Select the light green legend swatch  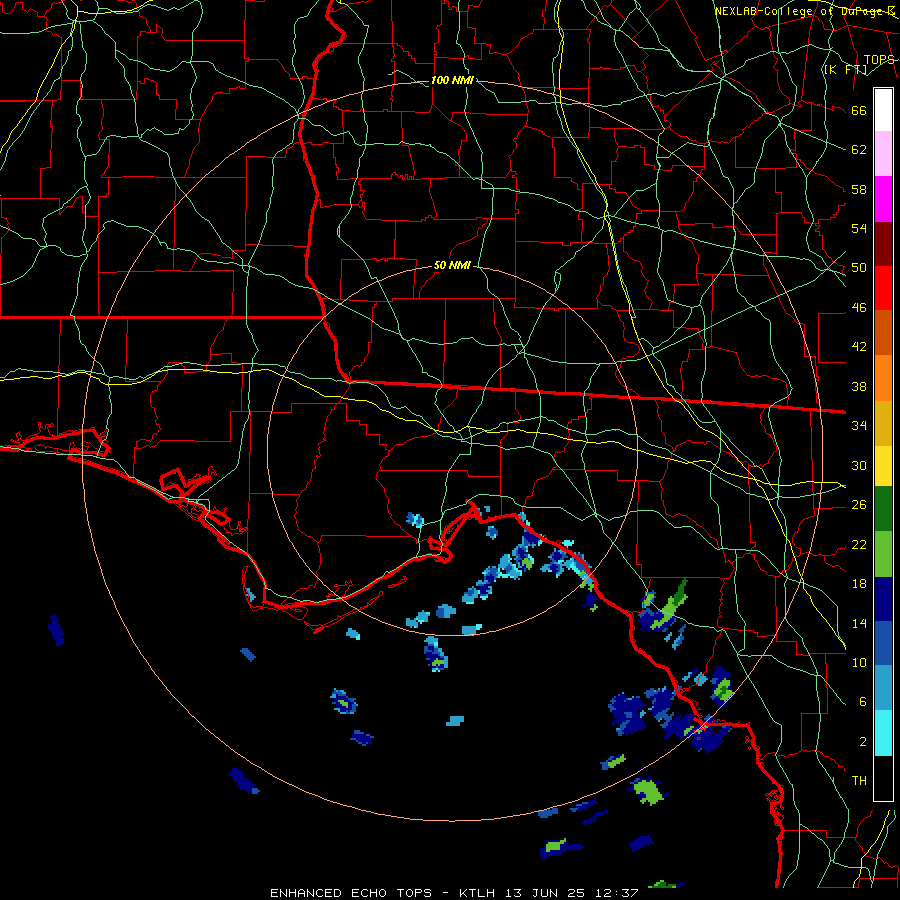click(x=883, y=554)
